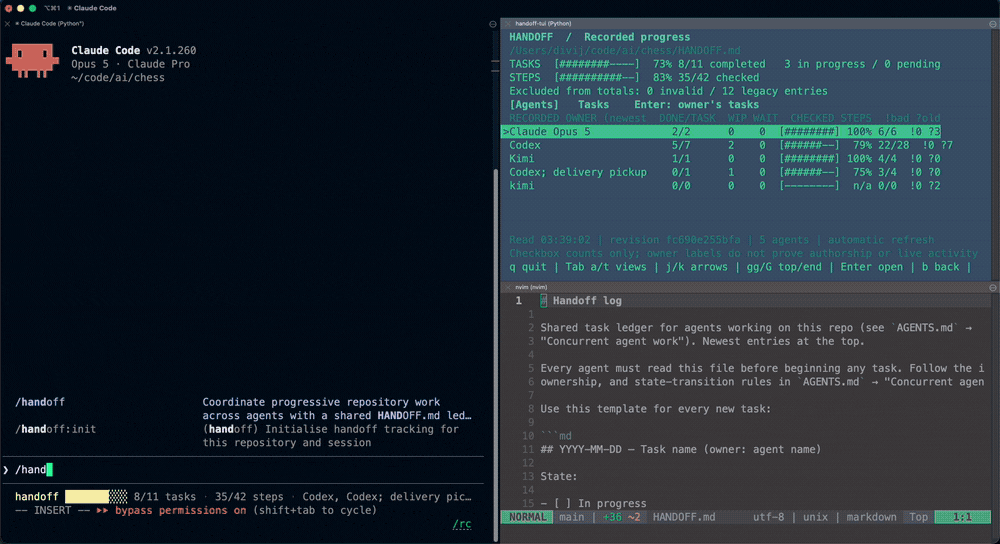The image size is (1000, 544).
Task: Click the green sign column marker on line 1
Action: (543, 301)
